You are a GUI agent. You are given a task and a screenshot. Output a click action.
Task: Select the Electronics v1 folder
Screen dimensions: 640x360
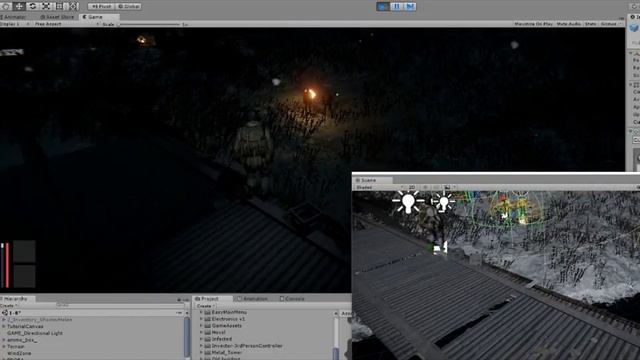229,319
